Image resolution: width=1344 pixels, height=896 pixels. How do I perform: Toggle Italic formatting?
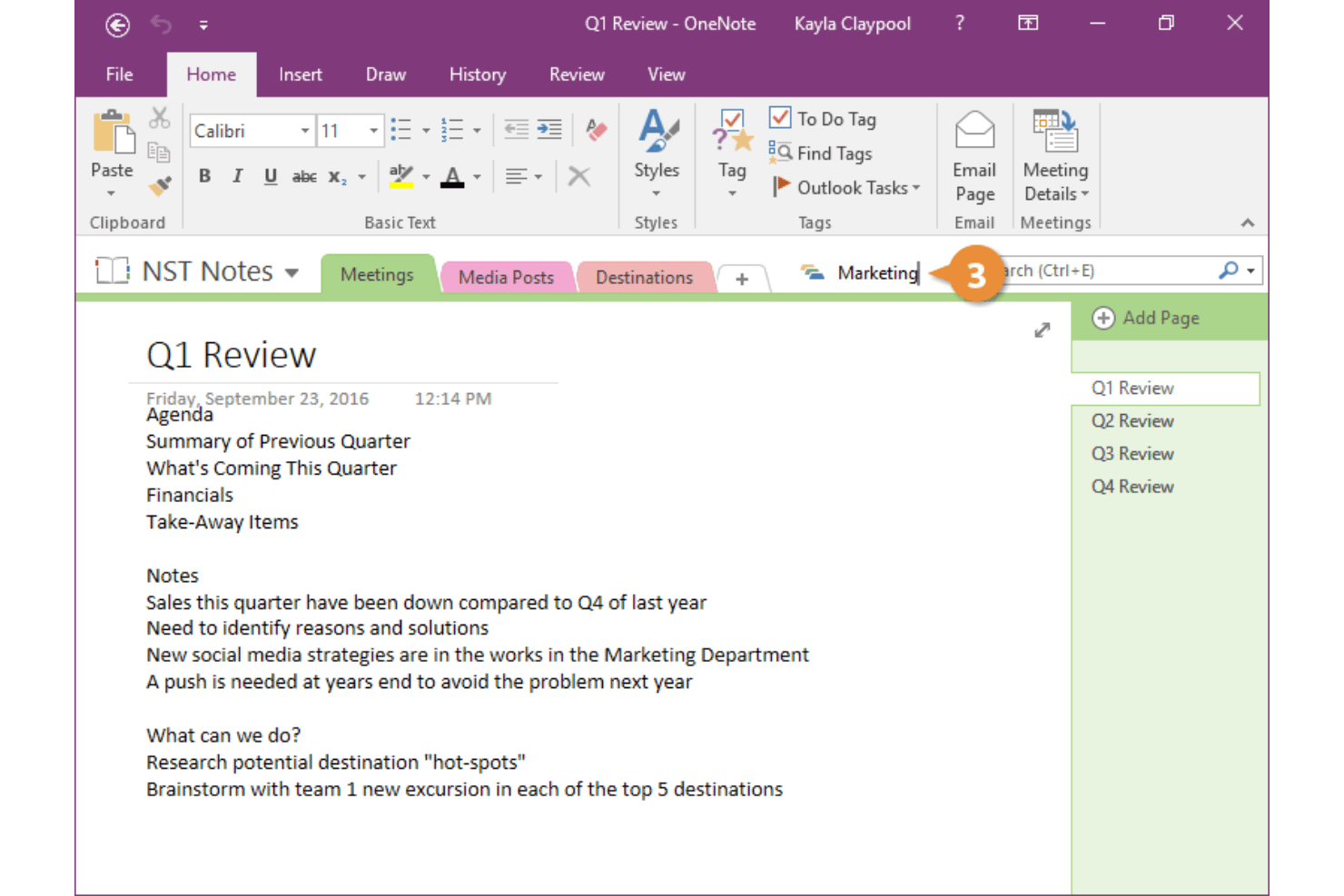point(237,176)
